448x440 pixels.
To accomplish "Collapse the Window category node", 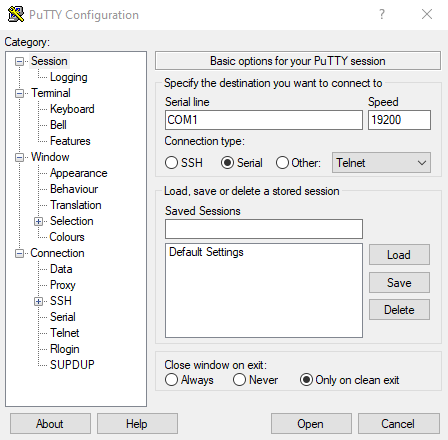I will pos(19,157).
